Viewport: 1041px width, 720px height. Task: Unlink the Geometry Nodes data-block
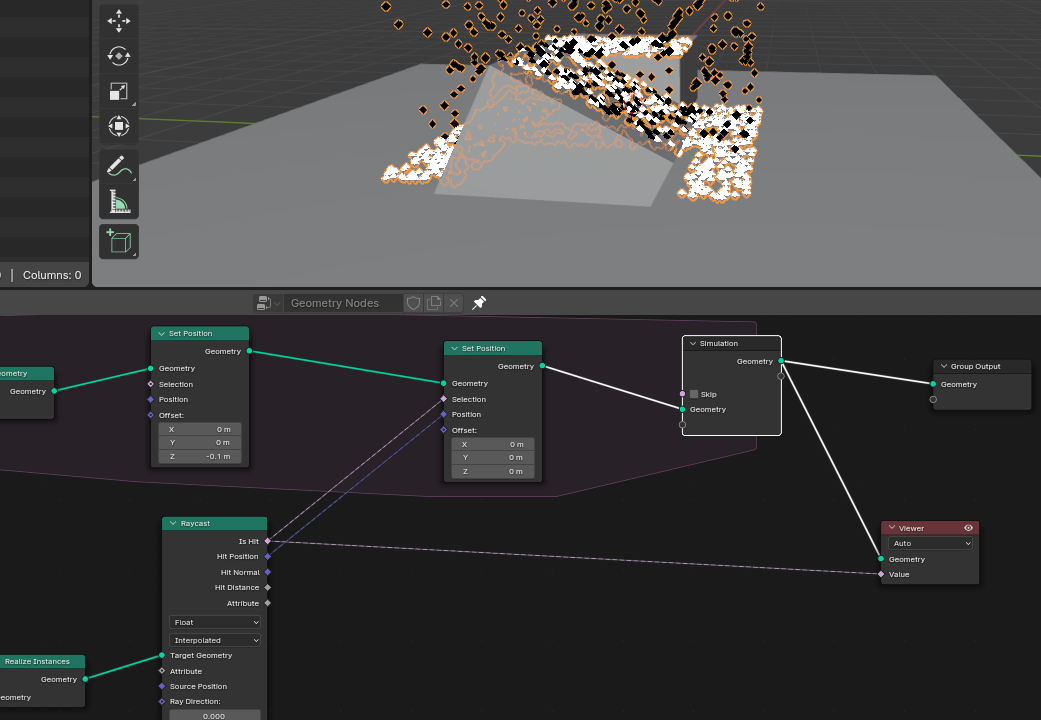point(454,303)
